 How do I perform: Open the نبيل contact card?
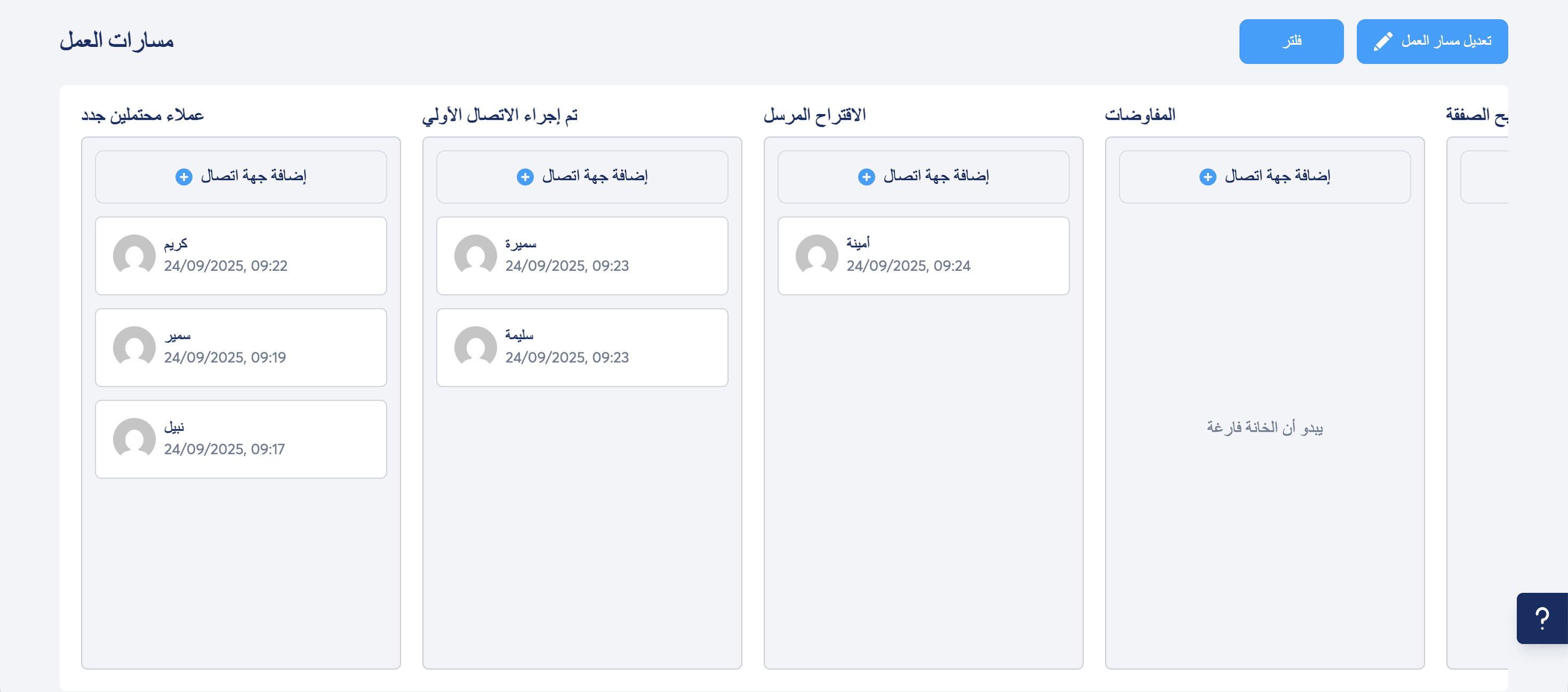click(241, 439)
